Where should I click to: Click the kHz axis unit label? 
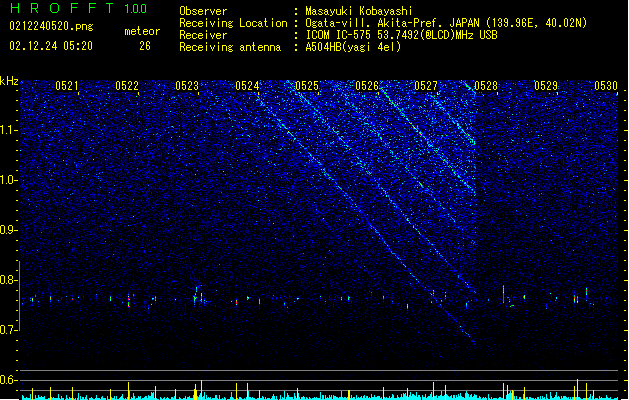pos(9,81)
